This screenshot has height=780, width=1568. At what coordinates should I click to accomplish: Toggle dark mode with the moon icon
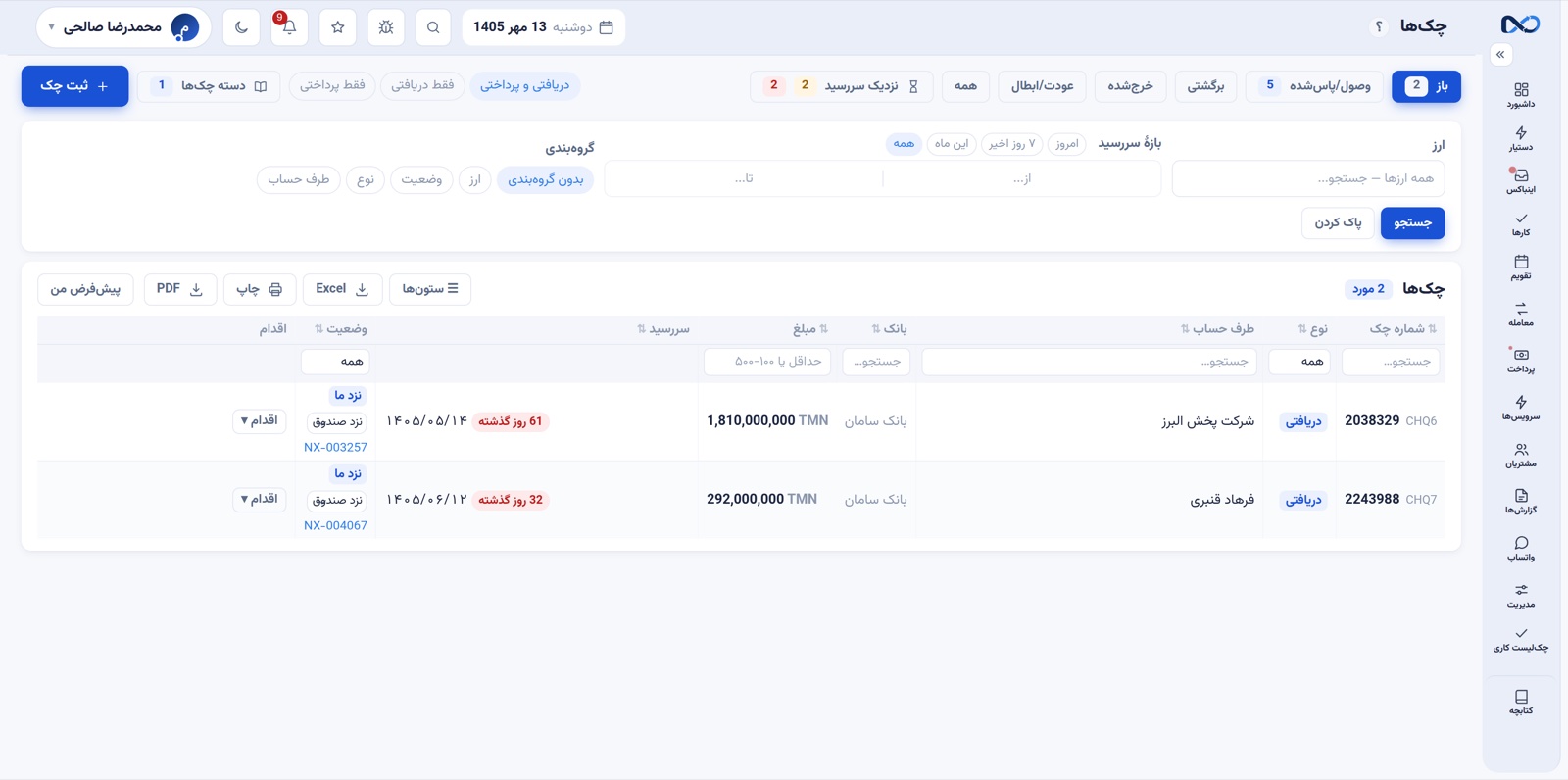coord(241,27)
